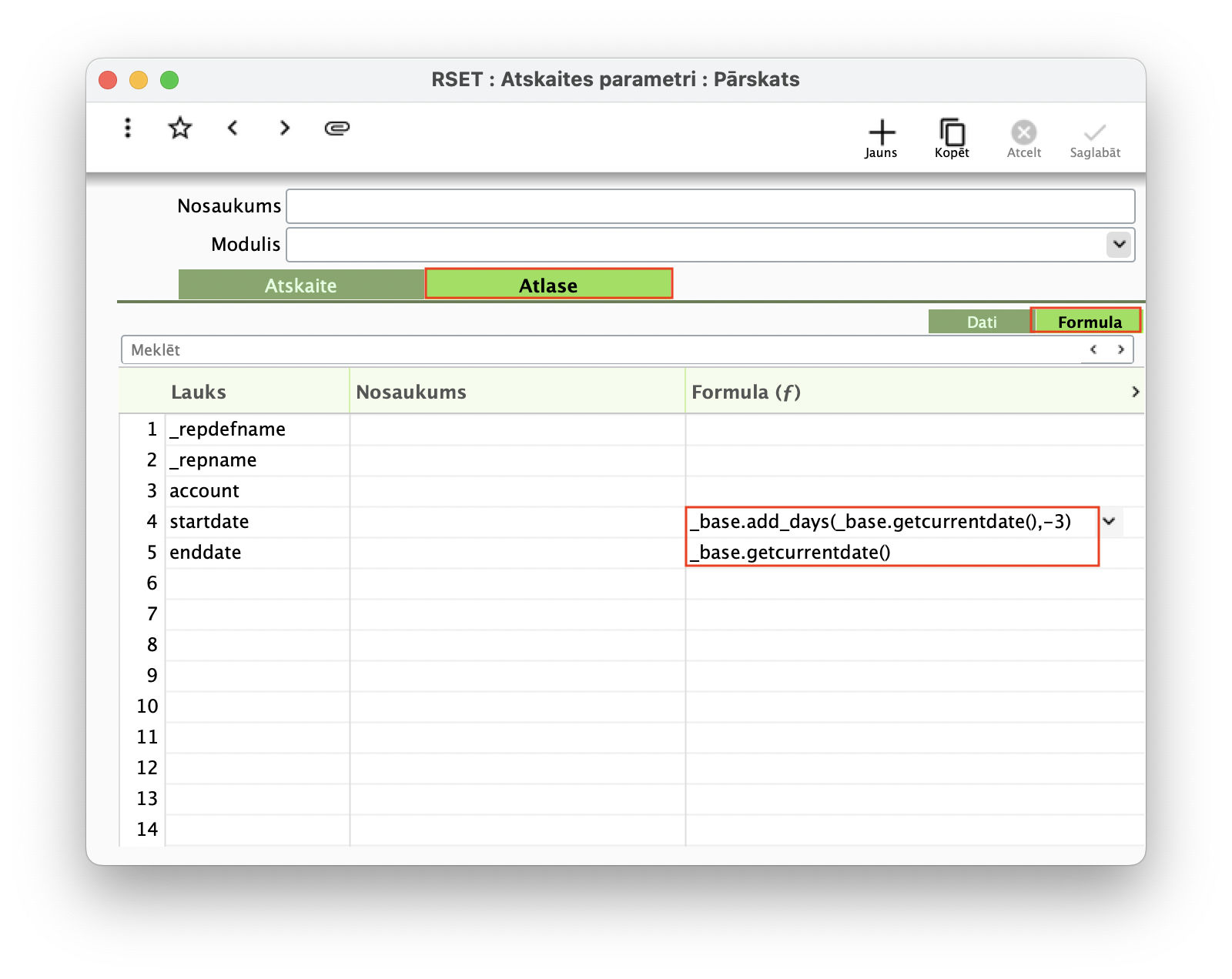Copy record with Kopēt icon
The height and width of the screenshot is (979, 1232).
[x=952, y=139]
